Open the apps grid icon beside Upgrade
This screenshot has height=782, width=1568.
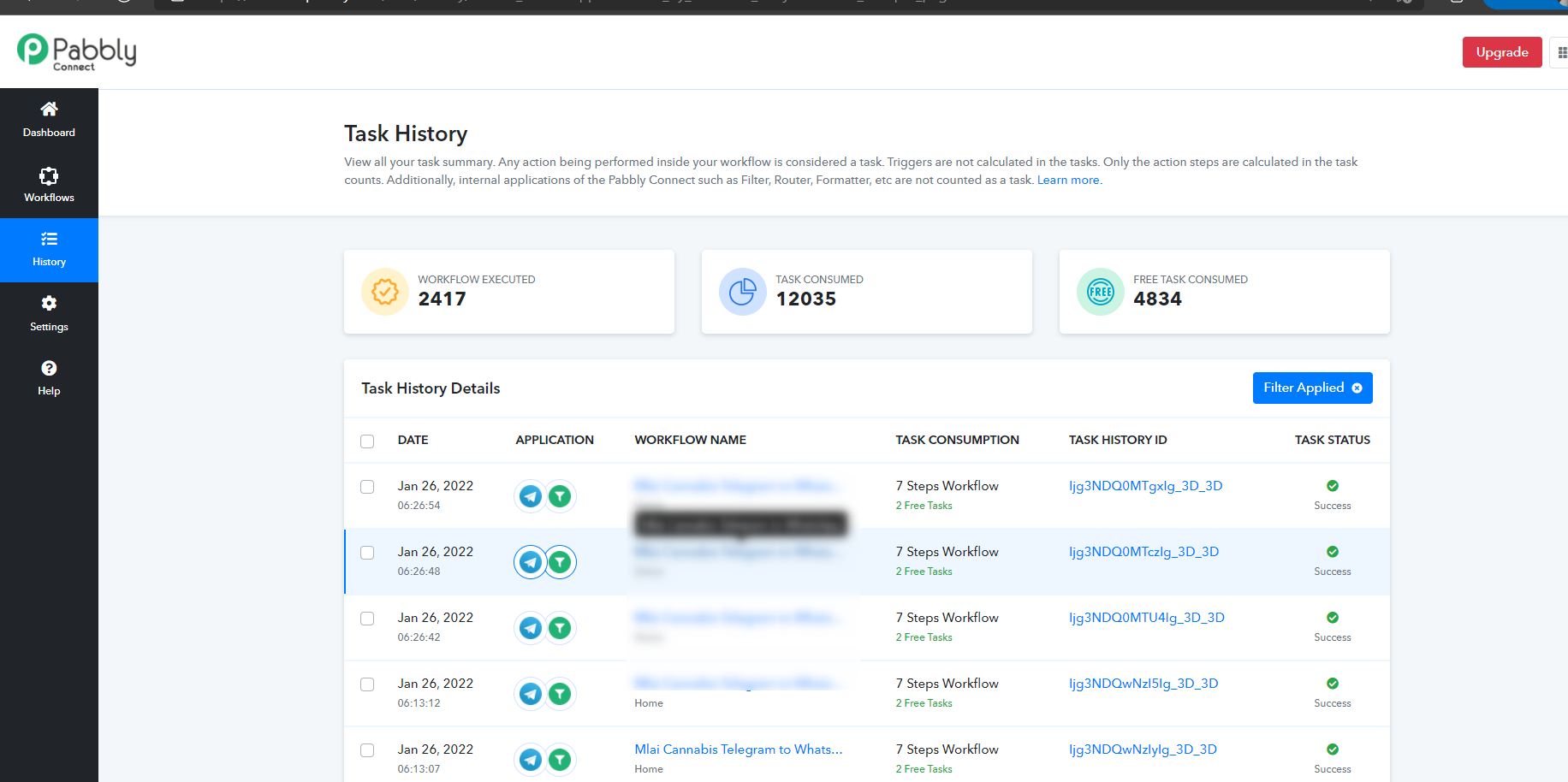[x=1561, y=52]
